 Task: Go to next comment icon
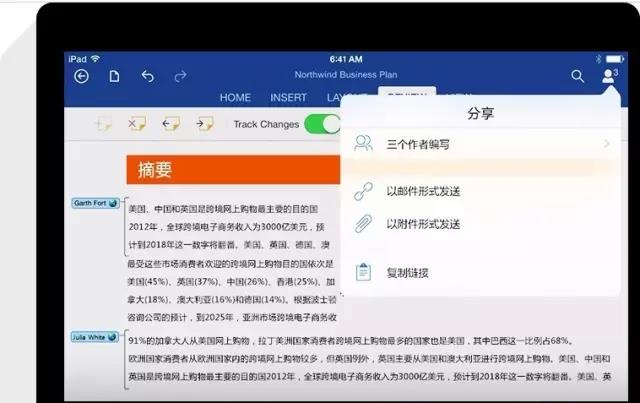point(204,124)
